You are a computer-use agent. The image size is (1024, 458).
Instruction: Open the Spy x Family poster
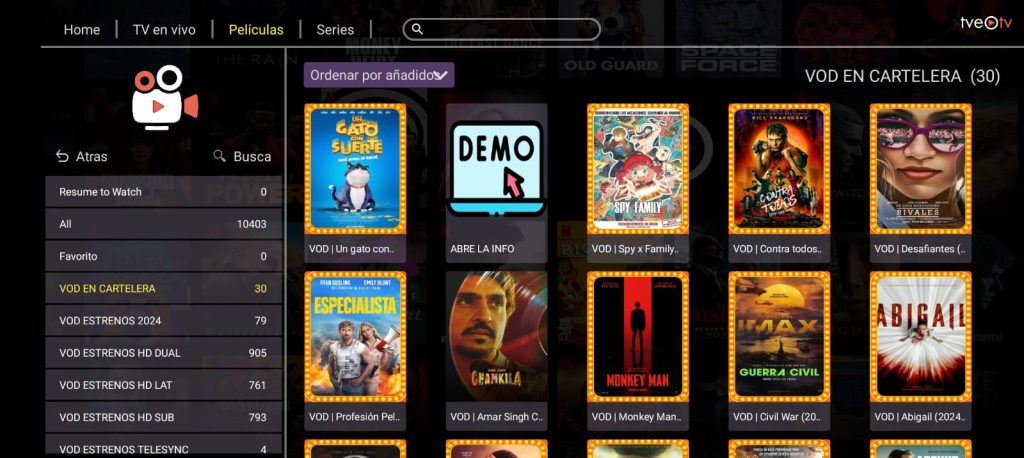pos(638,169)
